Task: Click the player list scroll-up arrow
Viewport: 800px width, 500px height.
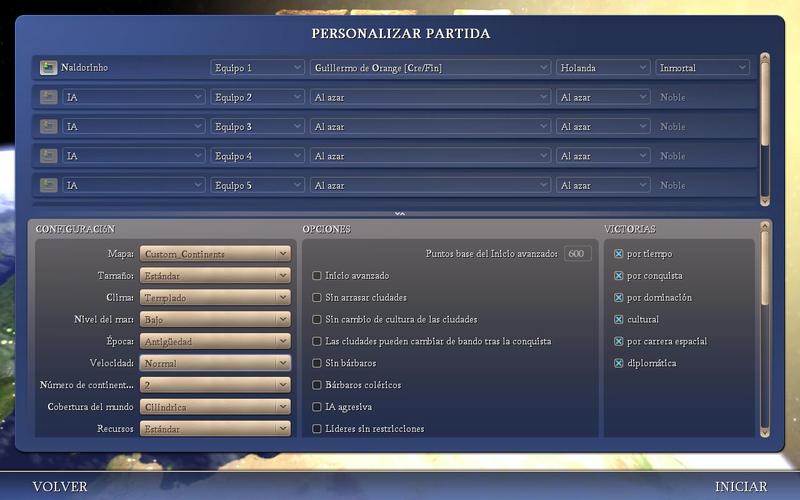Action: (x=765, y=58)
